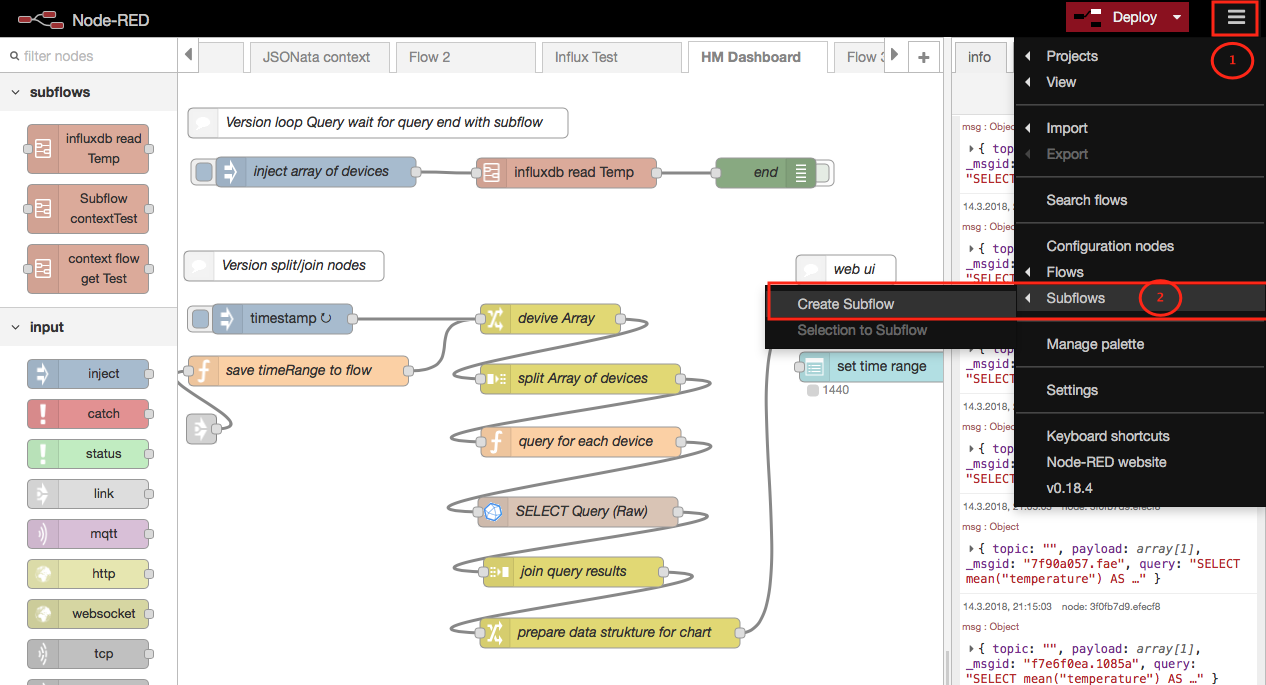Open the info sidebar tab

coord(980,57)
